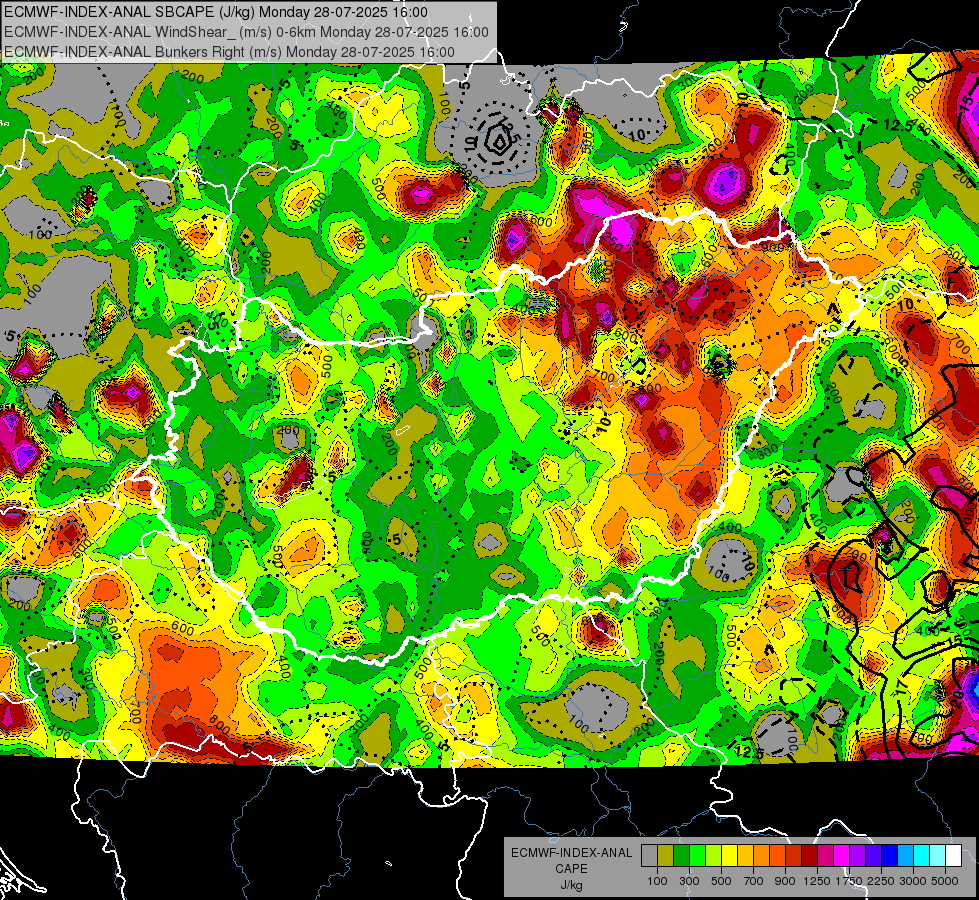Click the gray swatch in the CAPE legend
979x900 pixels.
(x=649, y=856)
